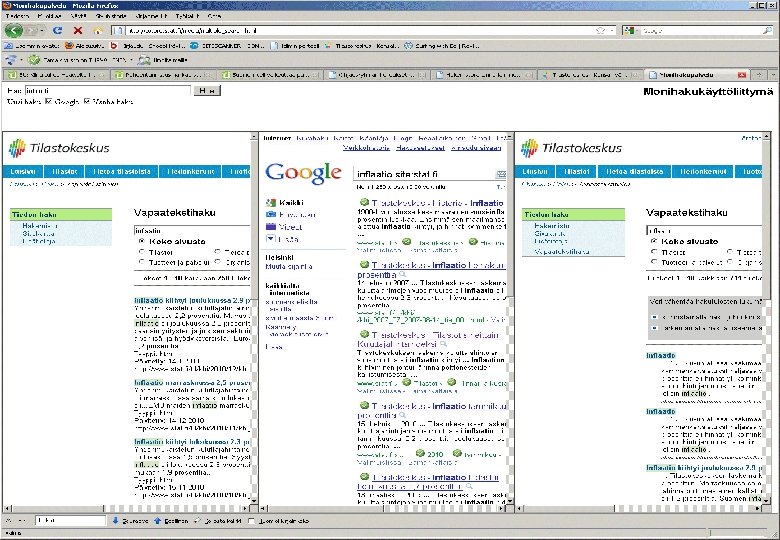This screenshot has height=540, width=780.
Task: Open the second menu in the menu bar
Action: coord(50,16)
